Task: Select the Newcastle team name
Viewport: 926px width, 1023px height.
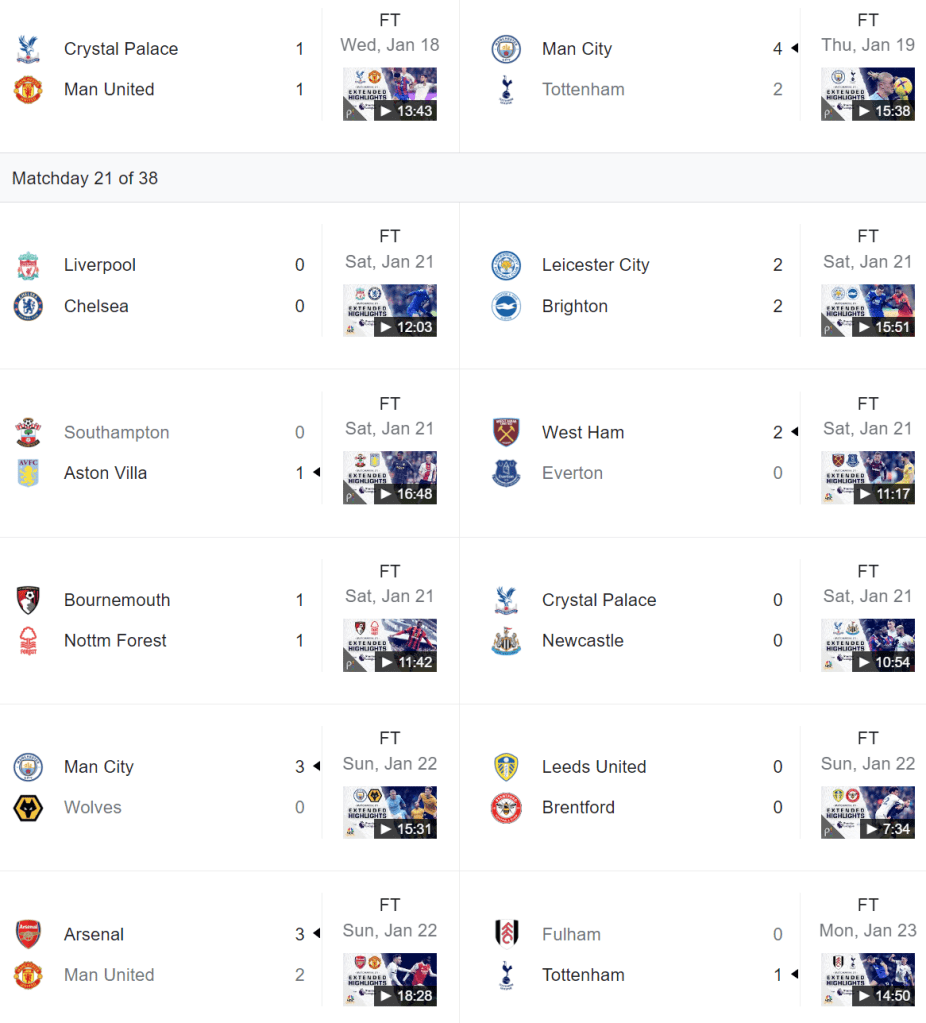Action: point(582,641)
